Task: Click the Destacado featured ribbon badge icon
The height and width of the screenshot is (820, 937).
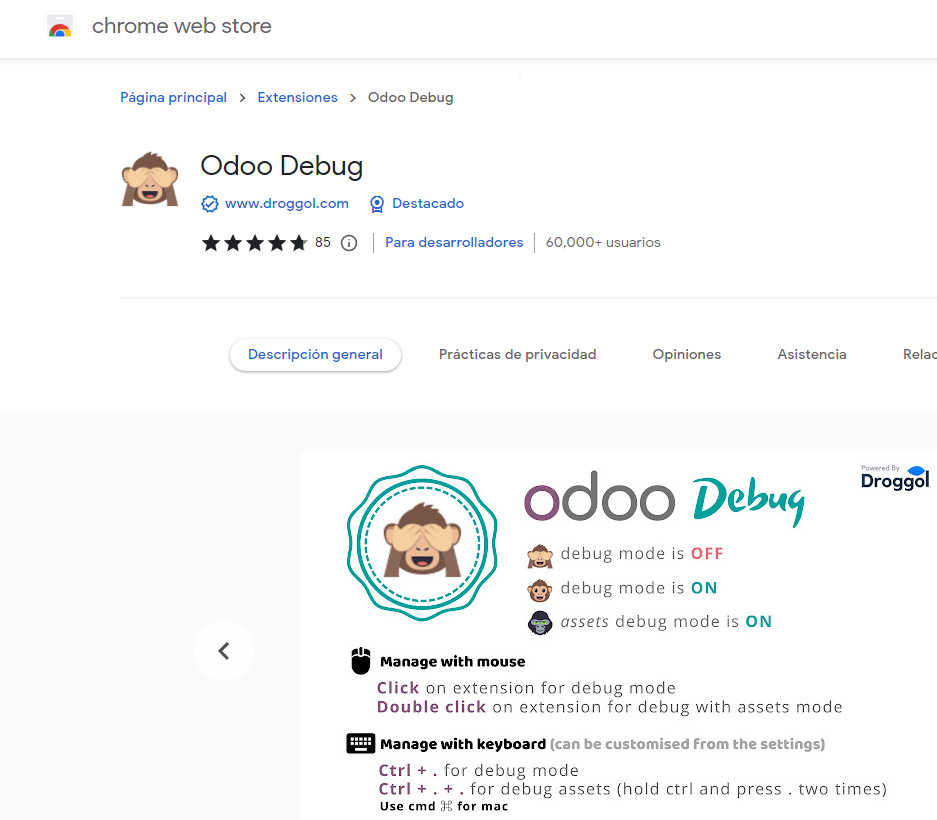Action: tap(377, 204)
